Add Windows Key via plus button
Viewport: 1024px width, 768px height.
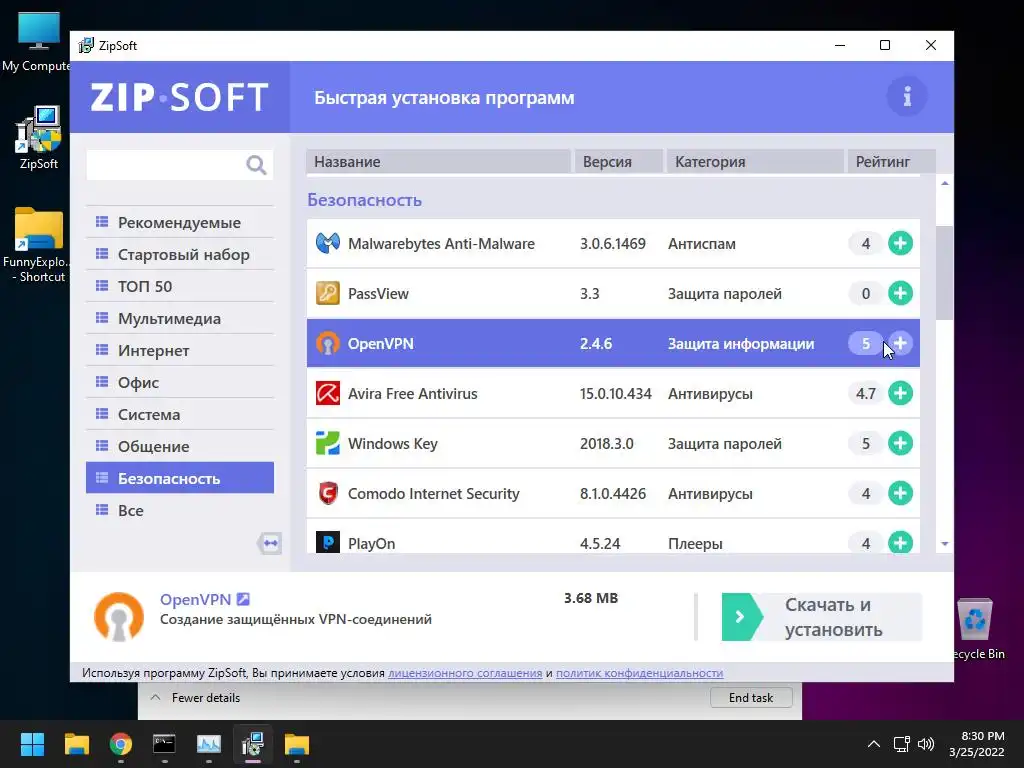(x=900, y=443)
